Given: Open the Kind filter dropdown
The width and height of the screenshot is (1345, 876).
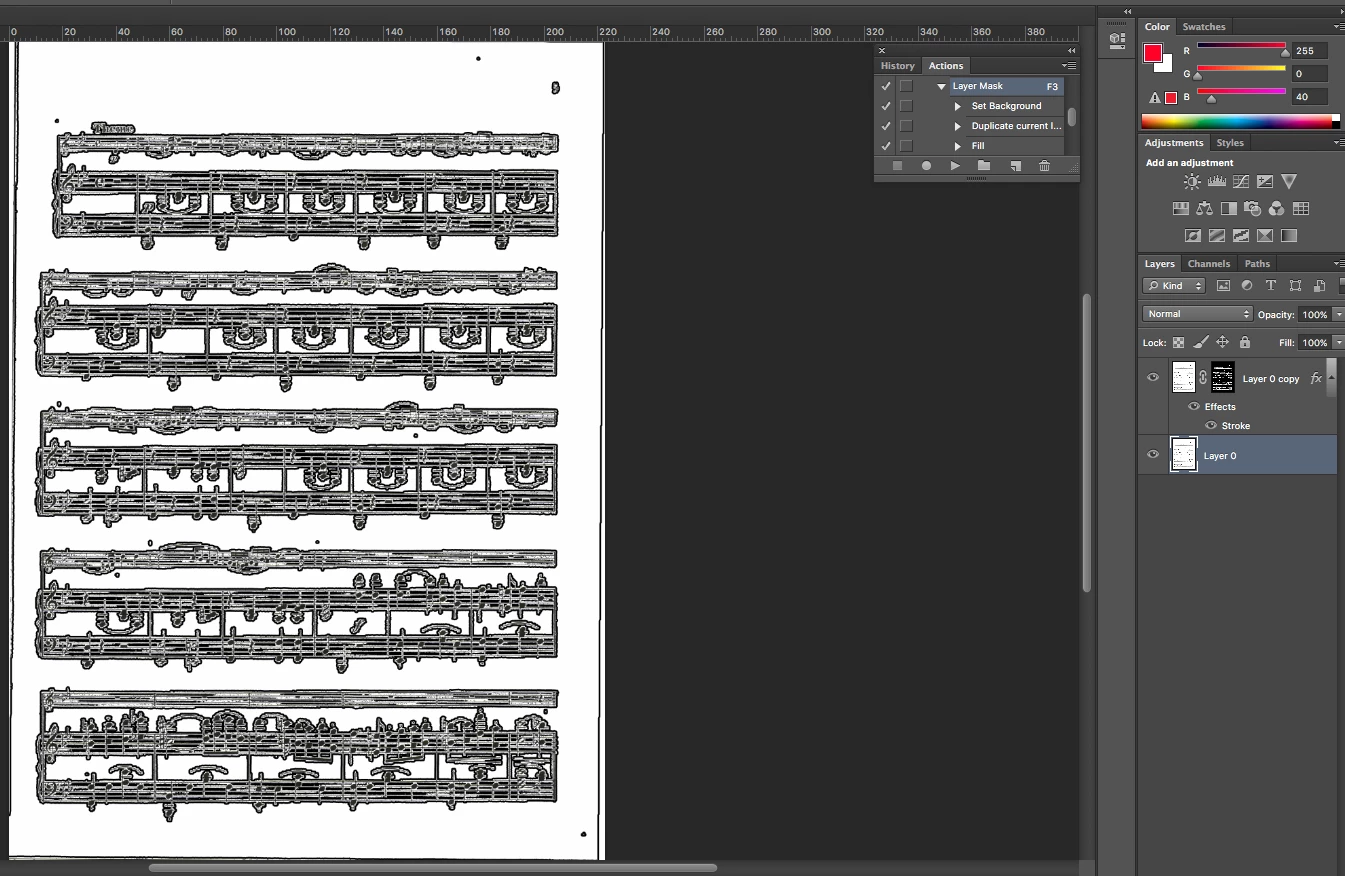Looking at the screenshot, I should [1174, 286].
